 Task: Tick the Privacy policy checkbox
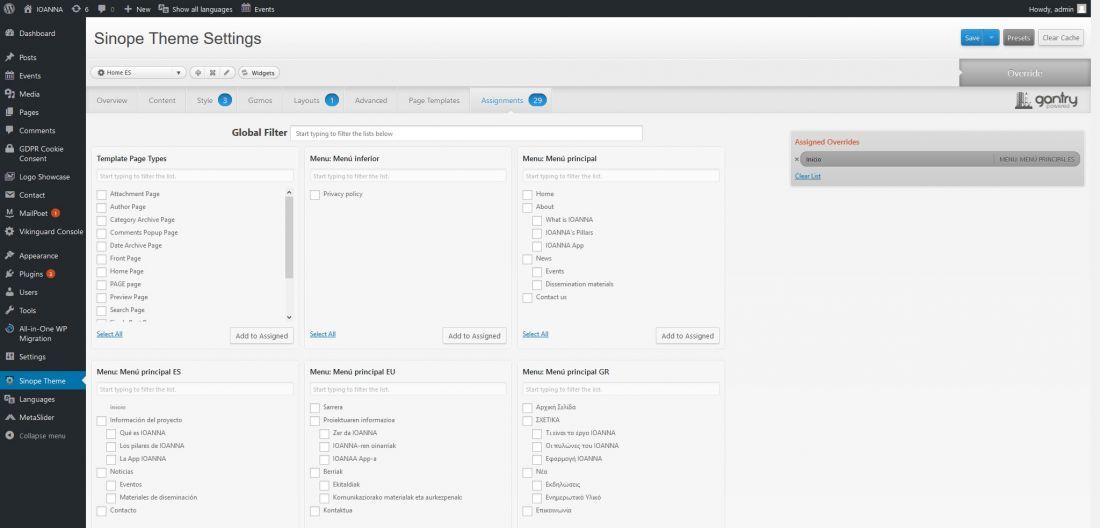click(315, 194)
